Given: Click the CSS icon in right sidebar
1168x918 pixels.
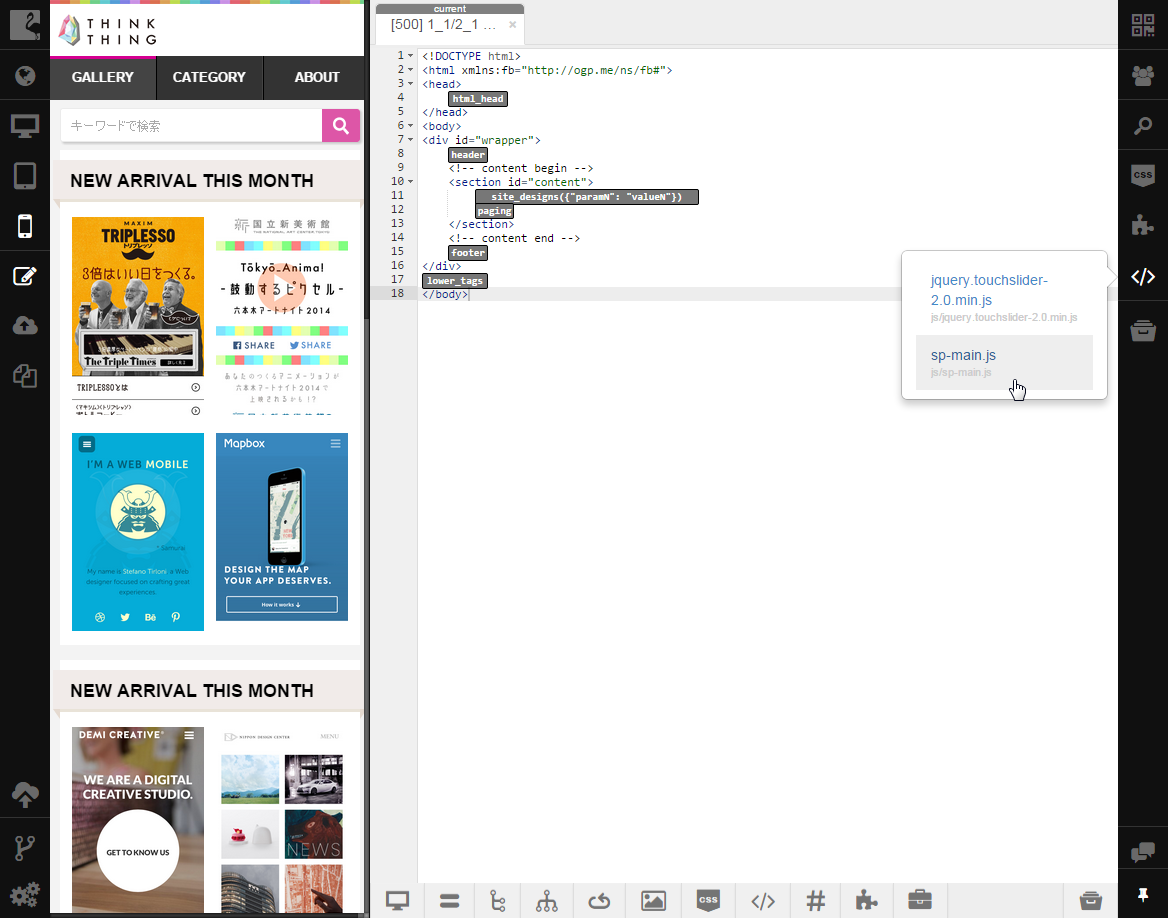Looking at the screenshot, I should click(x=1142, y=174).
